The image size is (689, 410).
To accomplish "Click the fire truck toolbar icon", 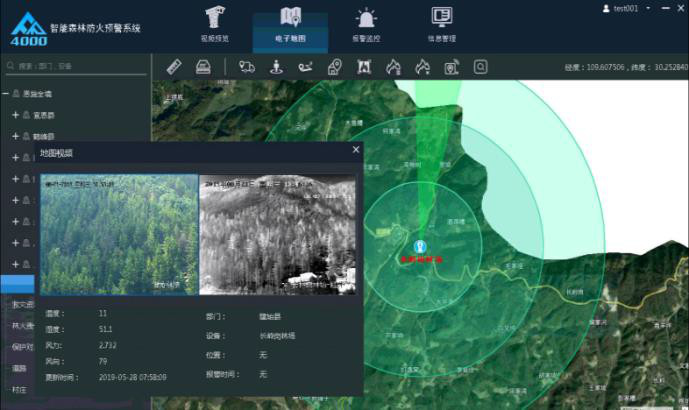I will coord(247,67).
